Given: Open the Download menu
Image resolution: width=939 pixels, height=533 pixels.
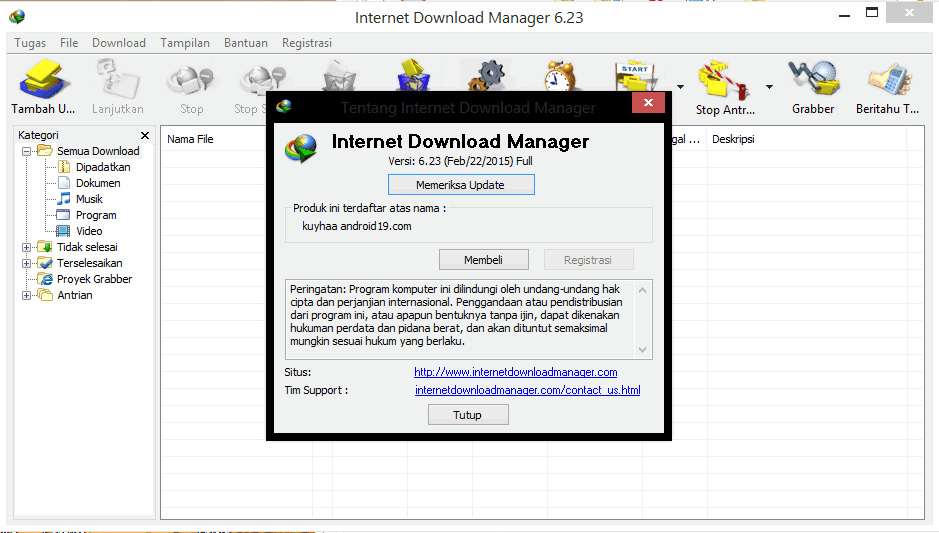Looking at the screenshot, I should [x=119, y=43].
